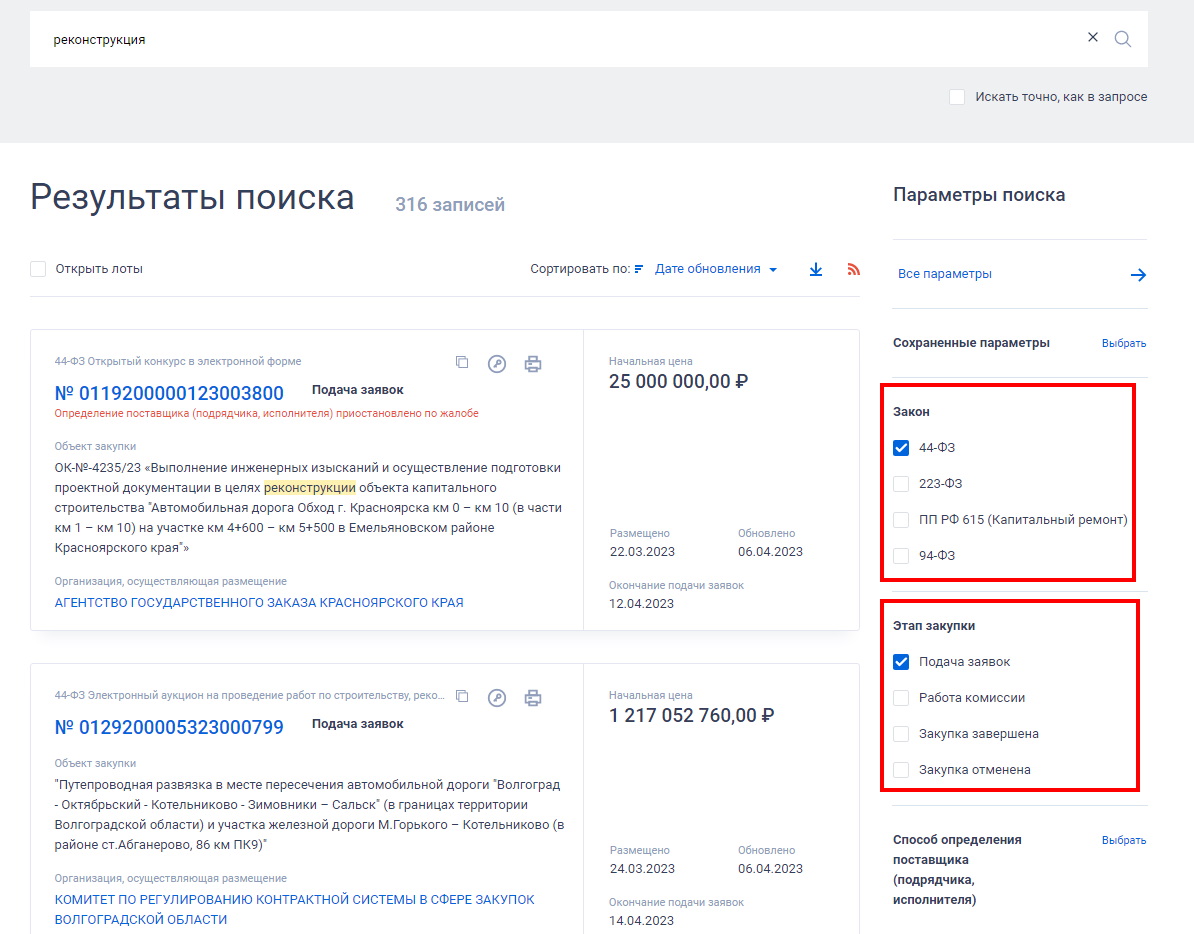The image size is (1194, 934).
Task: Check 'Закупка отменена' stage filter
Action: (x=901, y=770)
